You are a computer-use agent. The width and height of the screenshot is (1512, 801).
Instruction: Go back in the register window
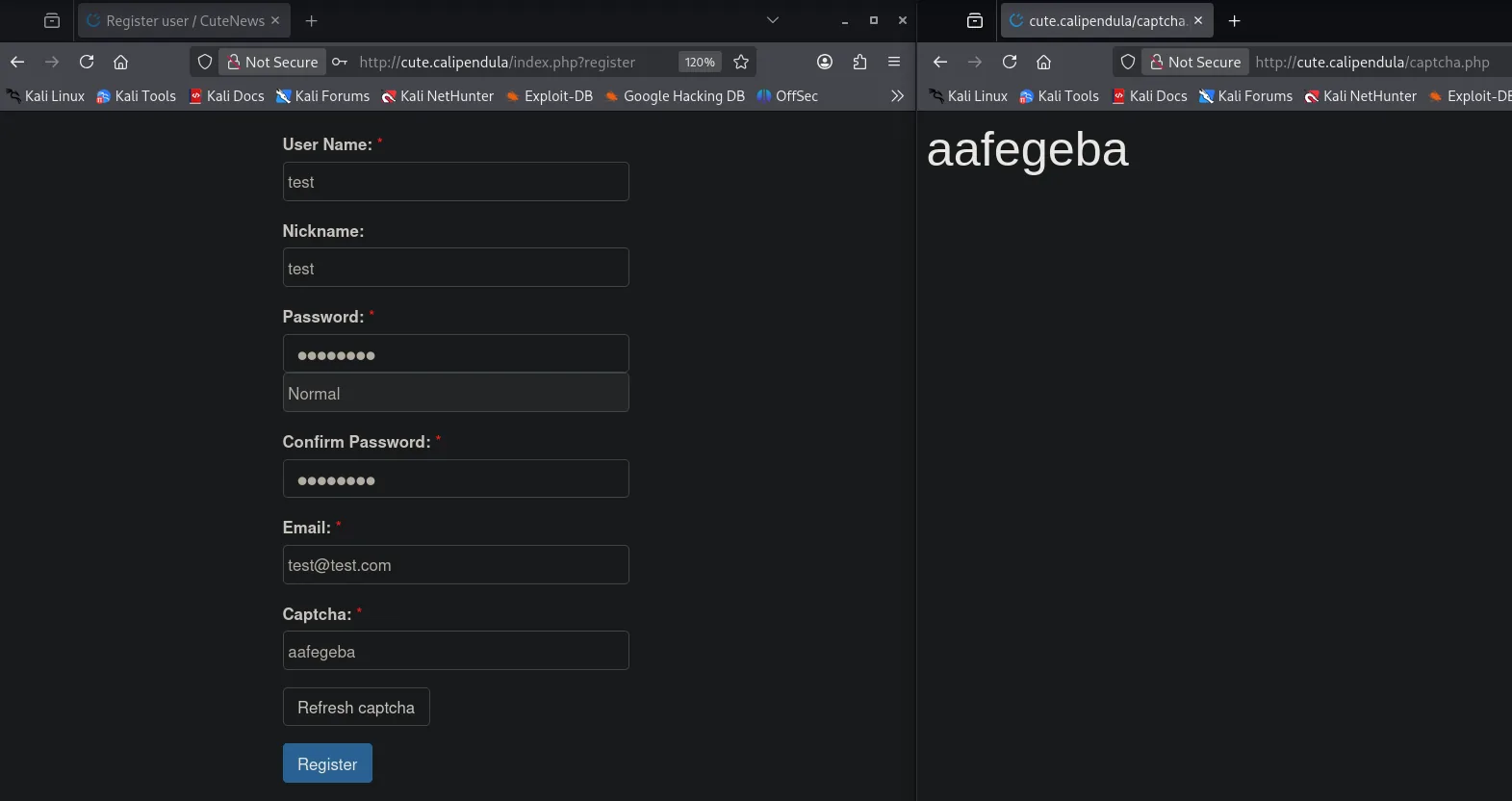click(17, 62)
